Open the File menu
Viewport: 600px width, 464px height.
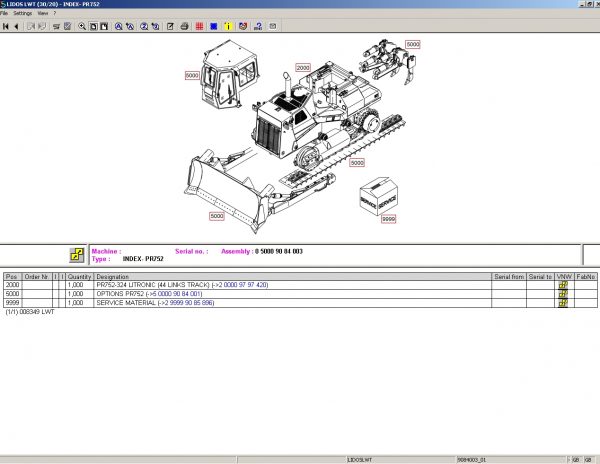5,14
